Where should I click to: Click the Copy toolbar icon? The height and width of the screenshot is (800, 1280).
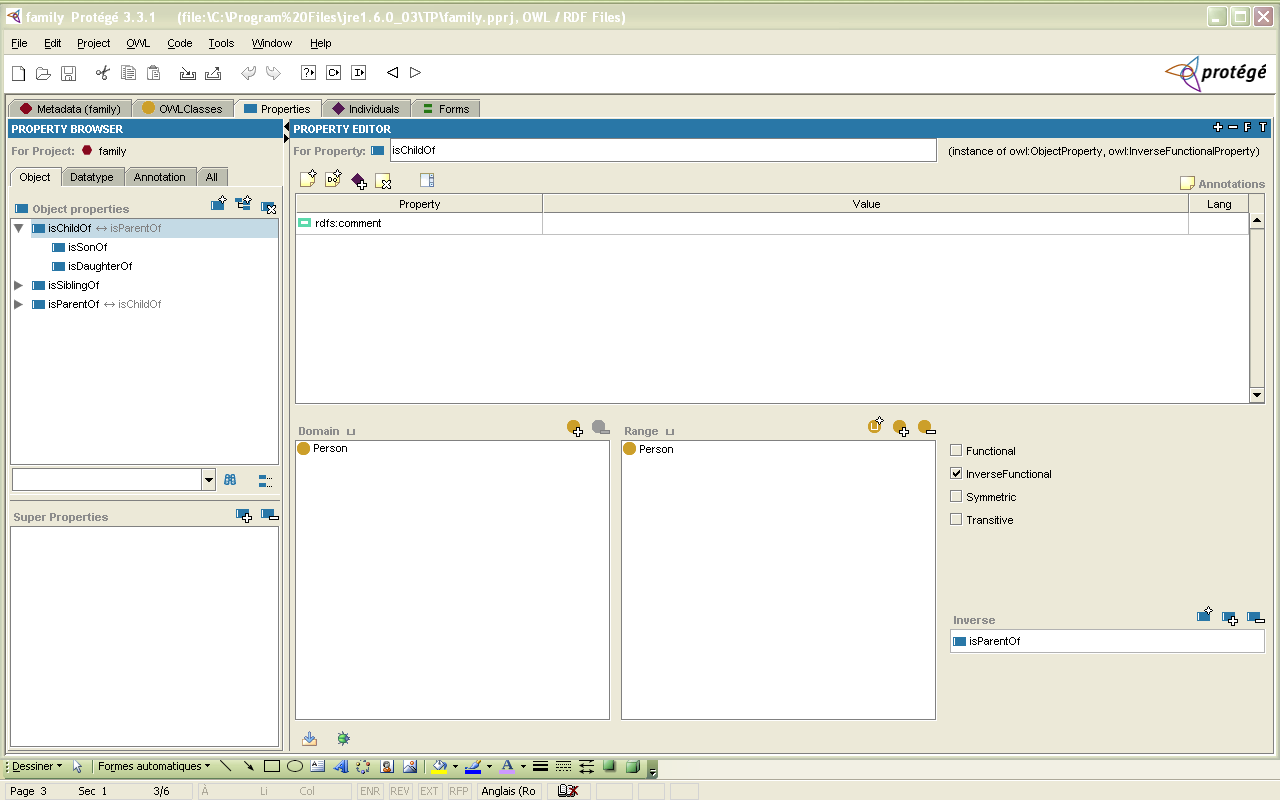point(128,73)
